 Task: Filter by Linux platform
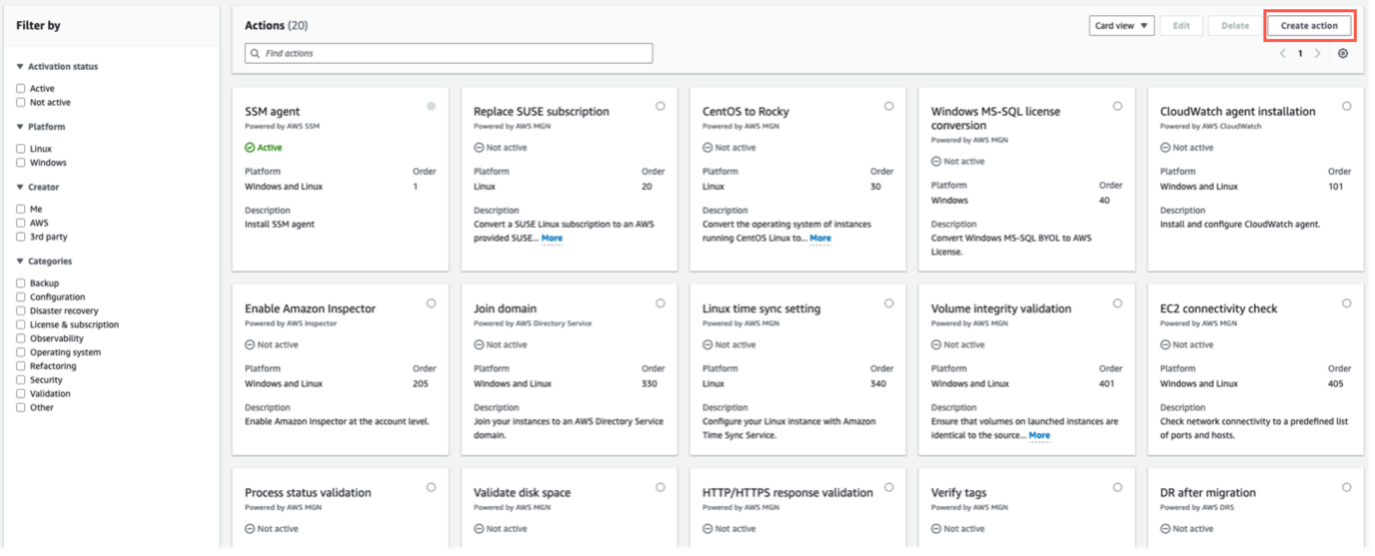(21, 149)
